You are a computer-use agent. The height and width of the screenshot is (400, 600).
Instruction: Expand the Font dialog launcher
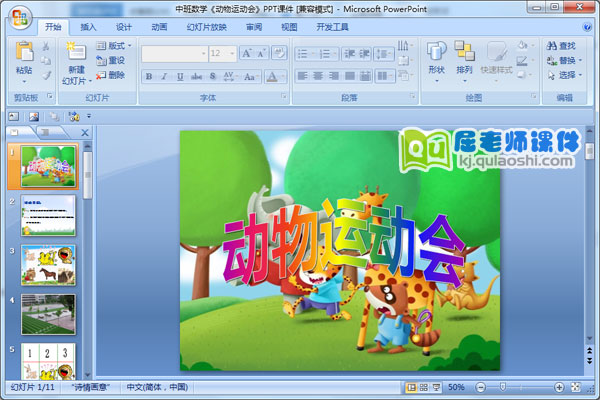284,96
